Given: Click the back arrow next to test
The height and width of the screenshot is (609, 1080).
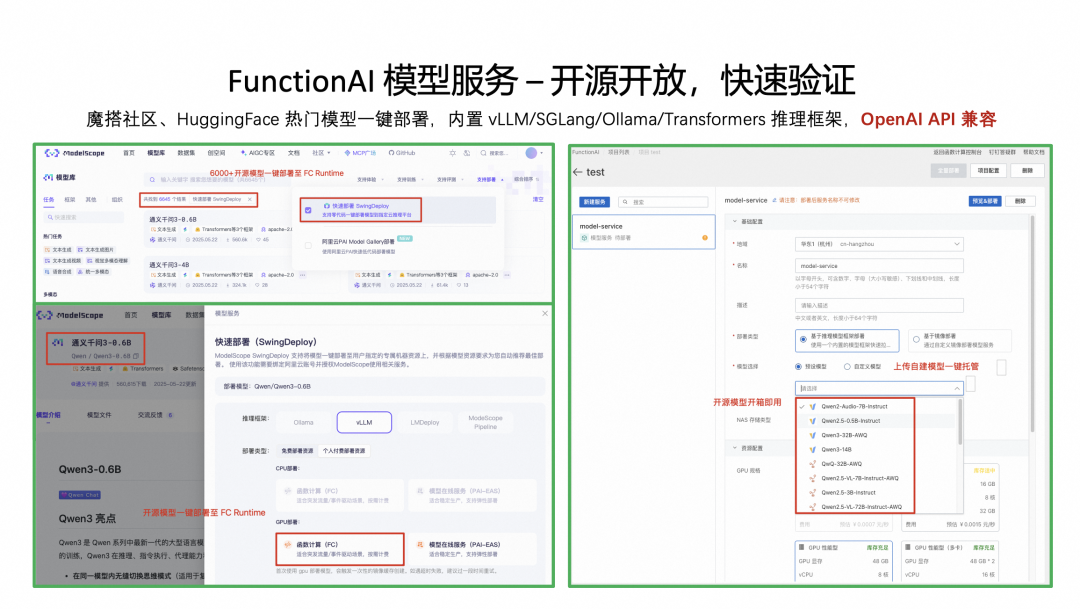Looking at the screenshot, I should click(x=577, y=172).
